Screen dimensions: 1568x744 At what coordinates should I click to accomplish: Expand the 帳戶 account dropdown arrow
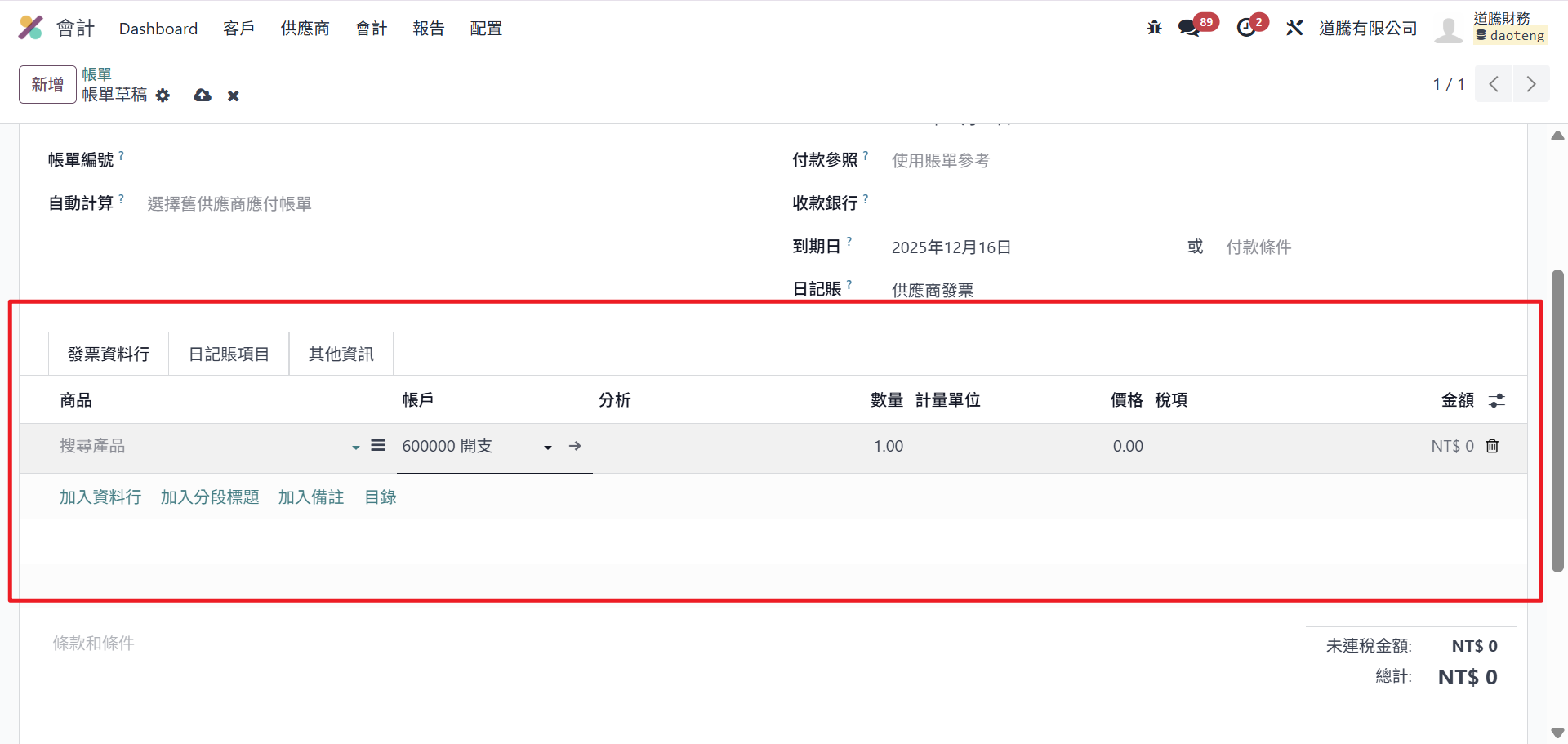[548, 448]
